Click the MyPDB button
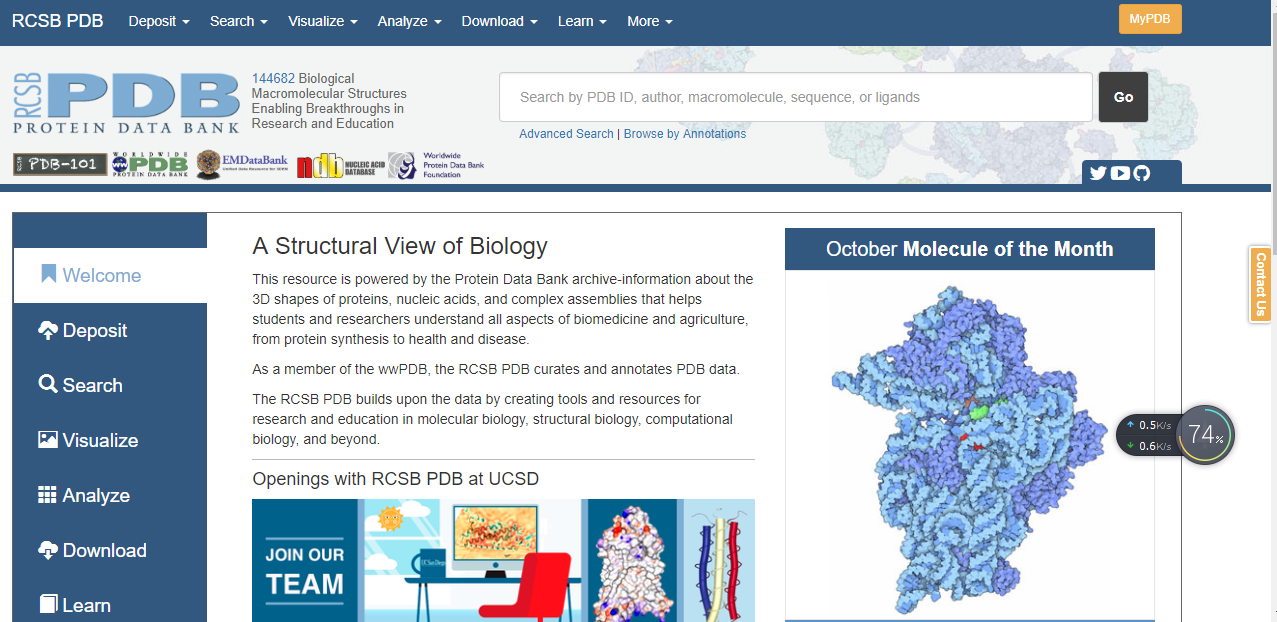This screenshot has height=622, width=1277. coord(1150,19)
